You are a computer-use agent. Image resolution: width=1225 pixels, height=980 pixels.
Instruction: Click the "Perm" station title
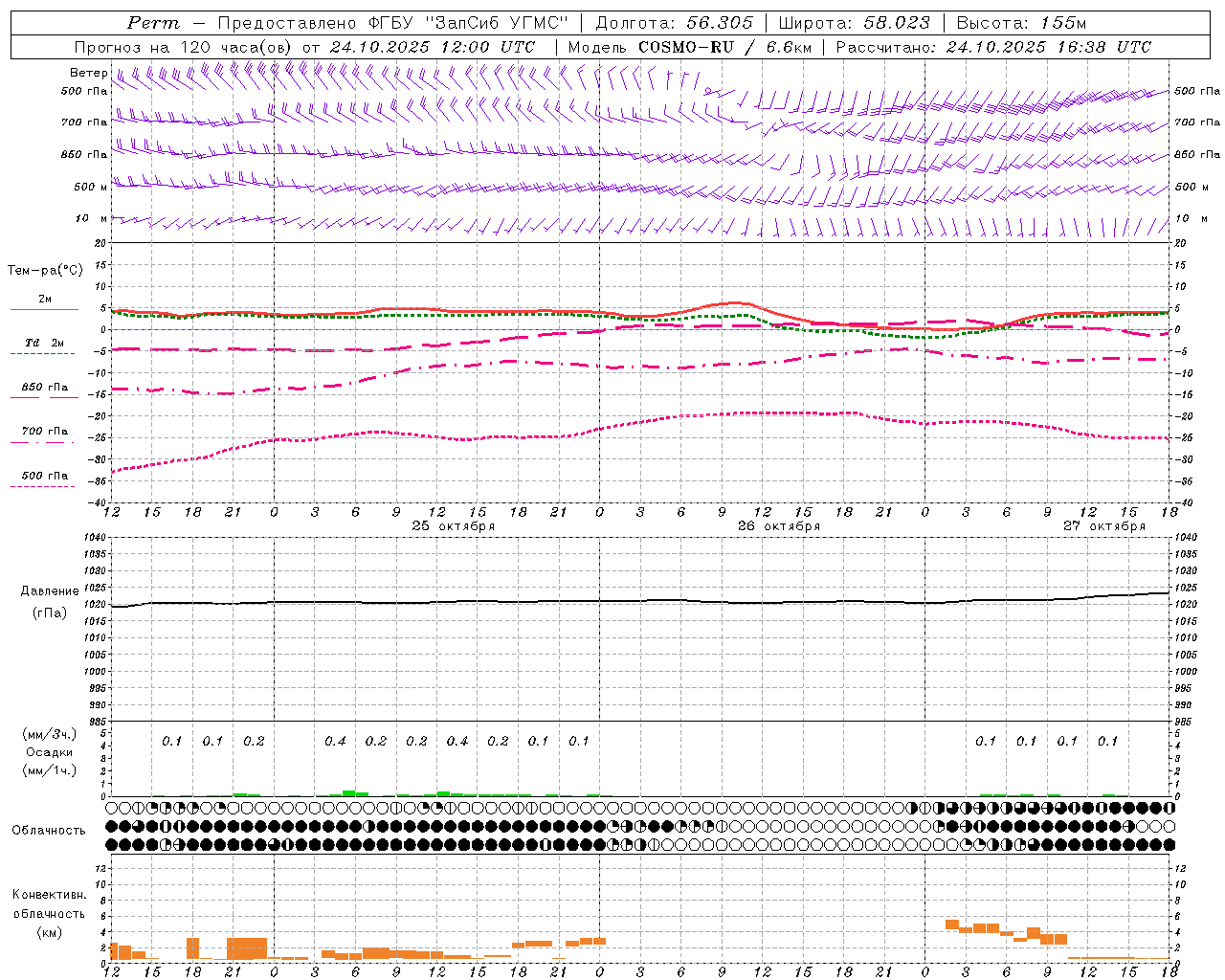point(153,22)
